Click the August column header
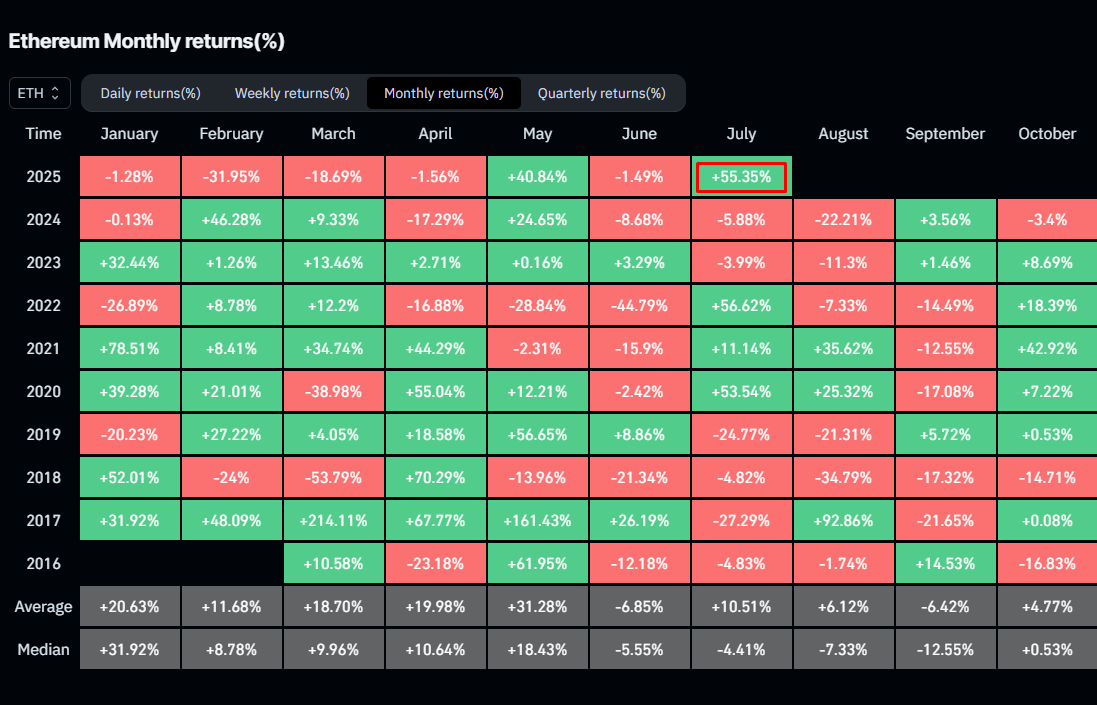 coord(843,134)
